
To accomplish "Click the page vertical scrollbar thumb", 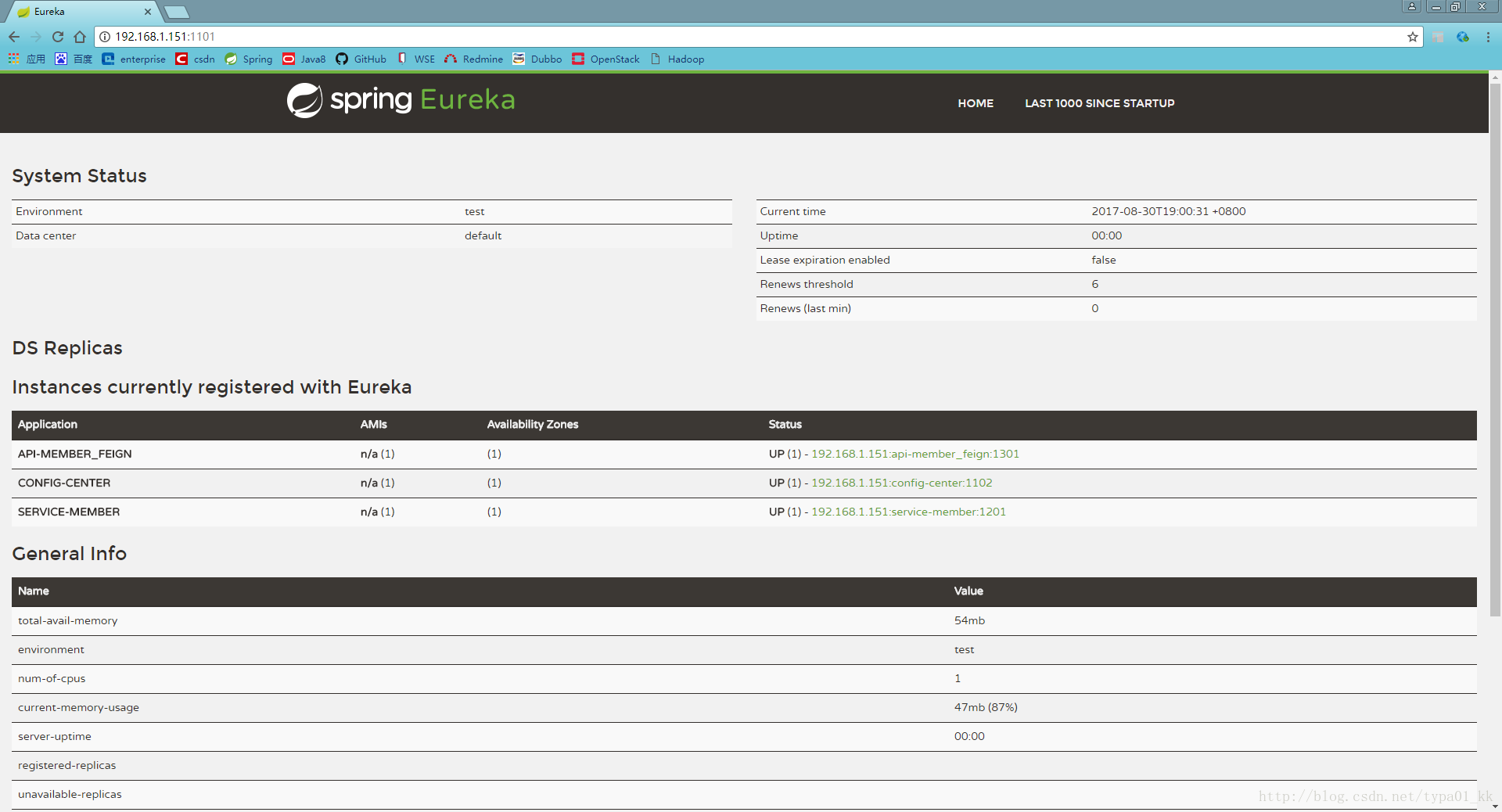I will tap(1495, 348).
